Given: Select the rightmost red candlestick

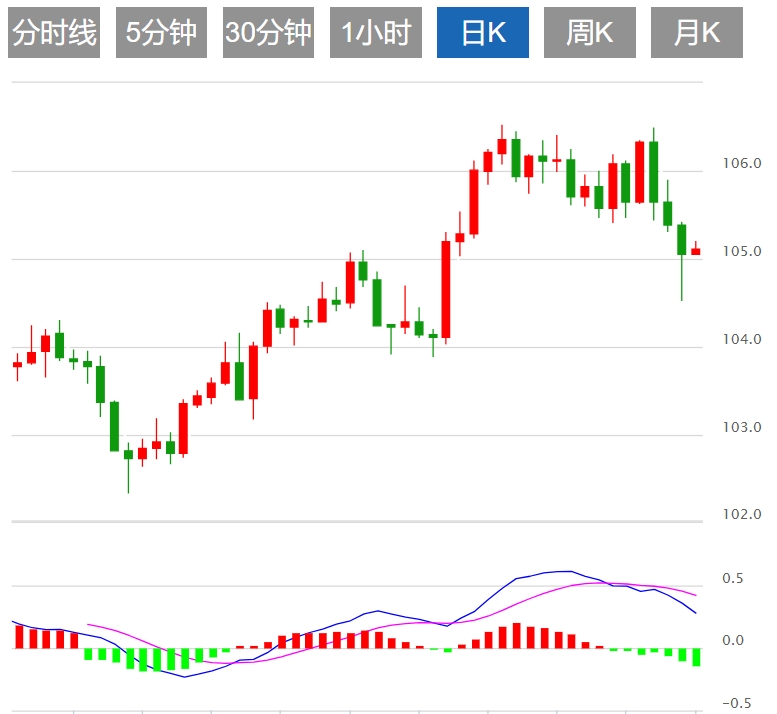Looking at the screenshot, I should click(x=696, y=251).
